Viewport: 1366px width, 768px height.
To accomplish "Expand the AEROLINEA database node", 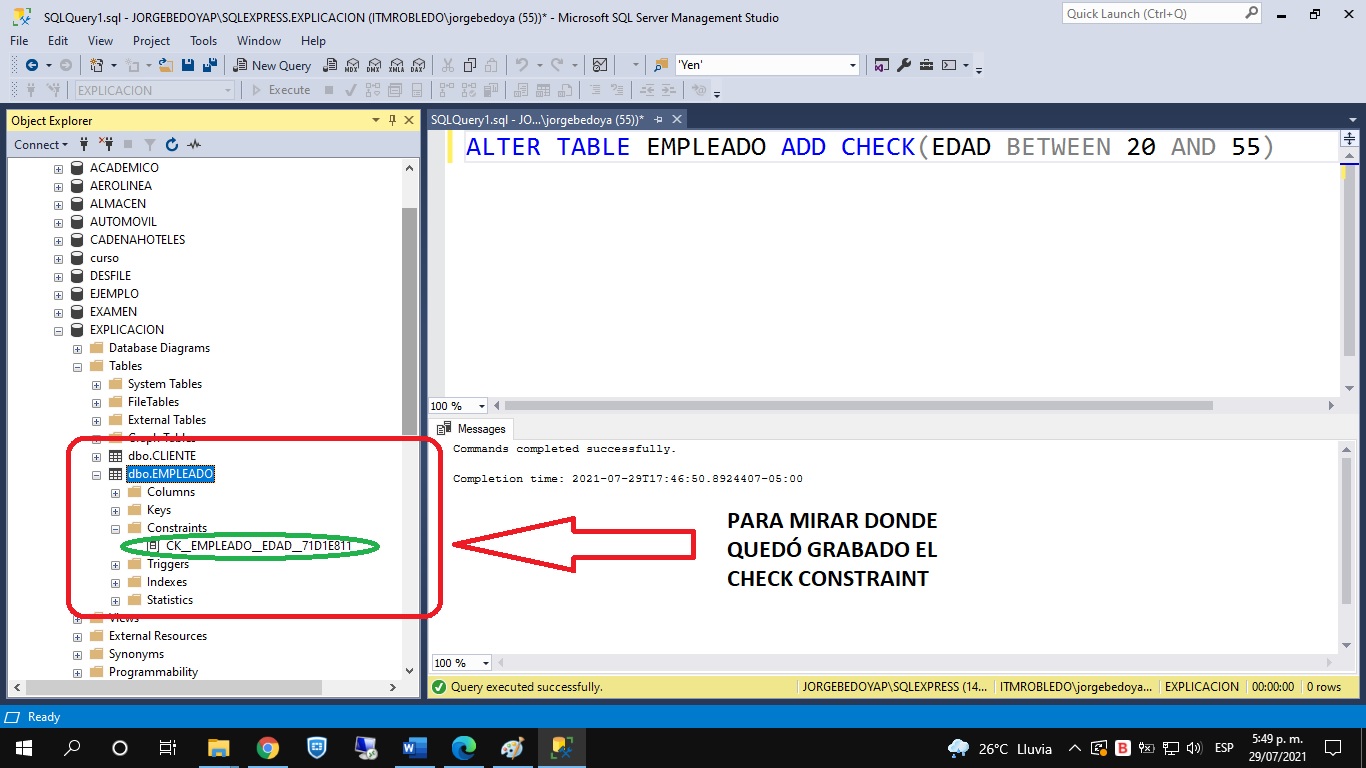I will click(x=58, y=186).
